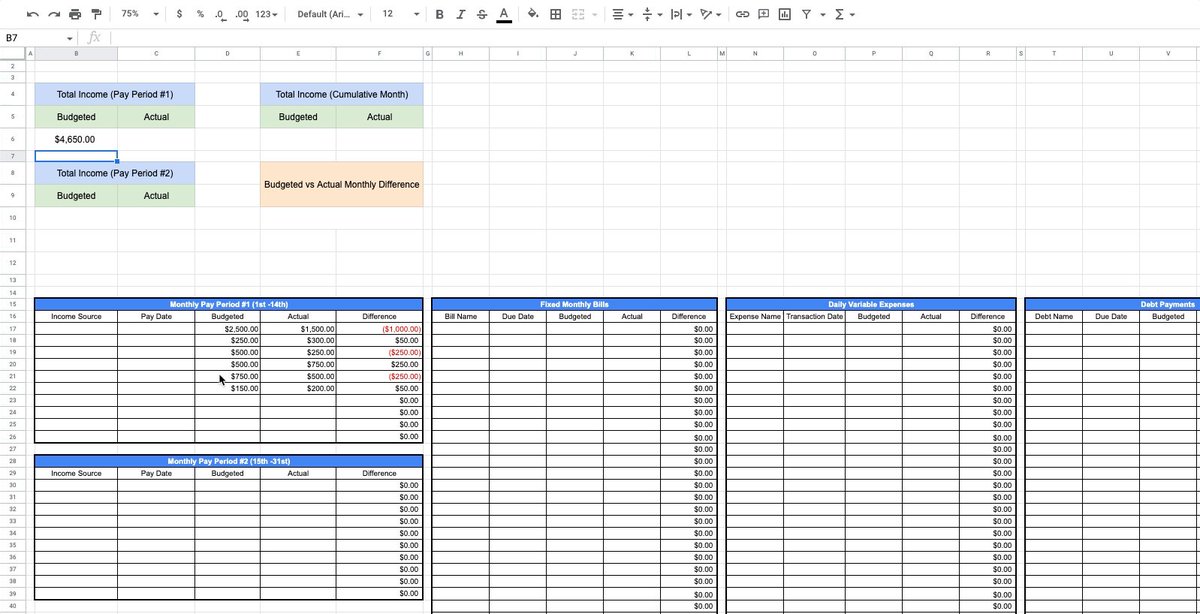Open the fill color paint bucket

click(533, 14)
